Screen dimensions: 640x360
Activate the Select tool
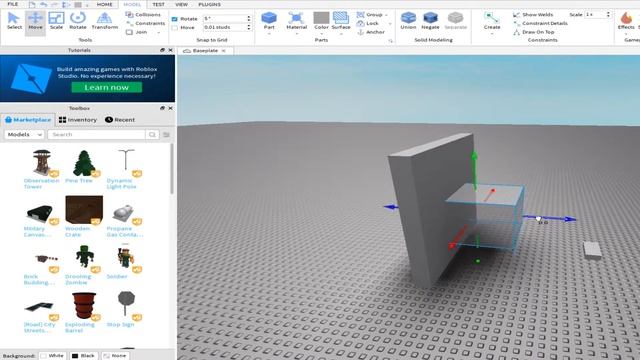coord(14,20)
